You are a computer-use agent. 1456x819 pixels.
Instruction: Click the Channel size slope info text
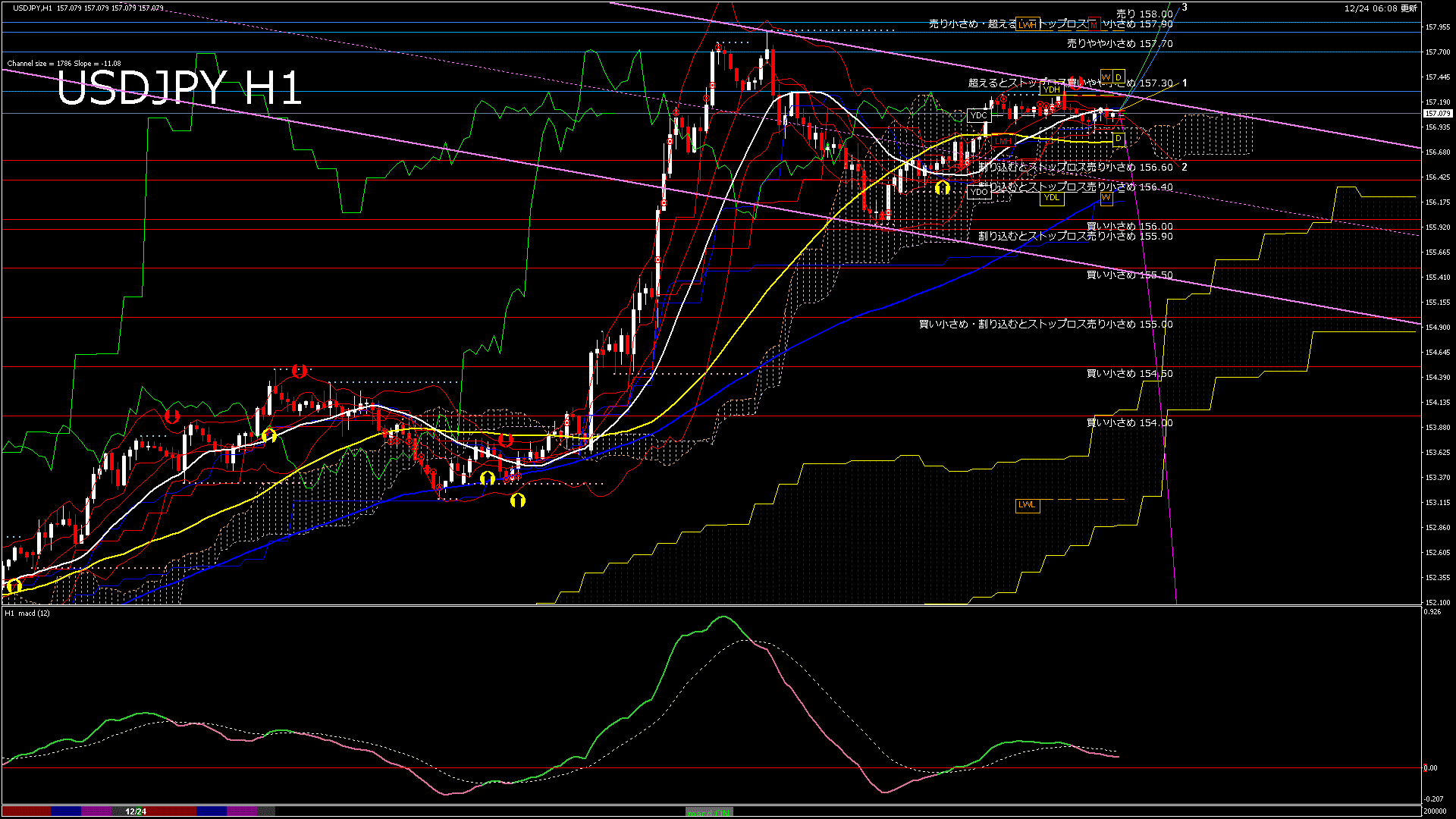tap(64, 64)
